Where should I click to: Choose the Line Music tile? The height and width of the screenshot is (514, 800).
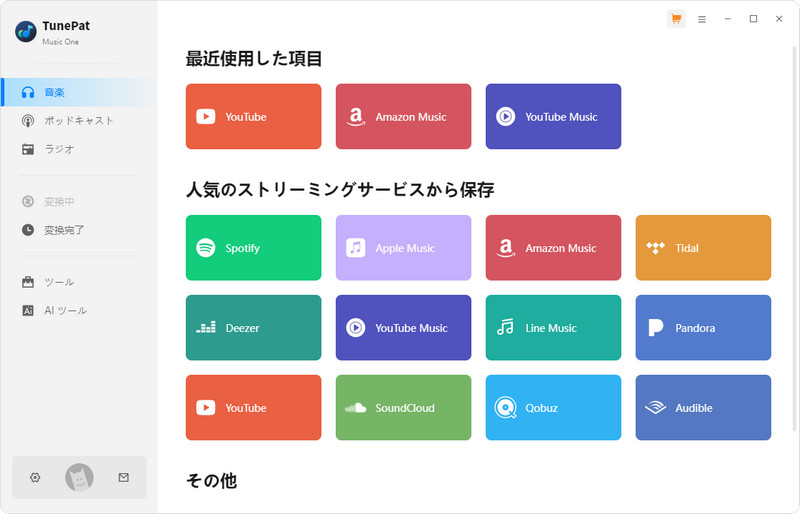coord(554,328)
